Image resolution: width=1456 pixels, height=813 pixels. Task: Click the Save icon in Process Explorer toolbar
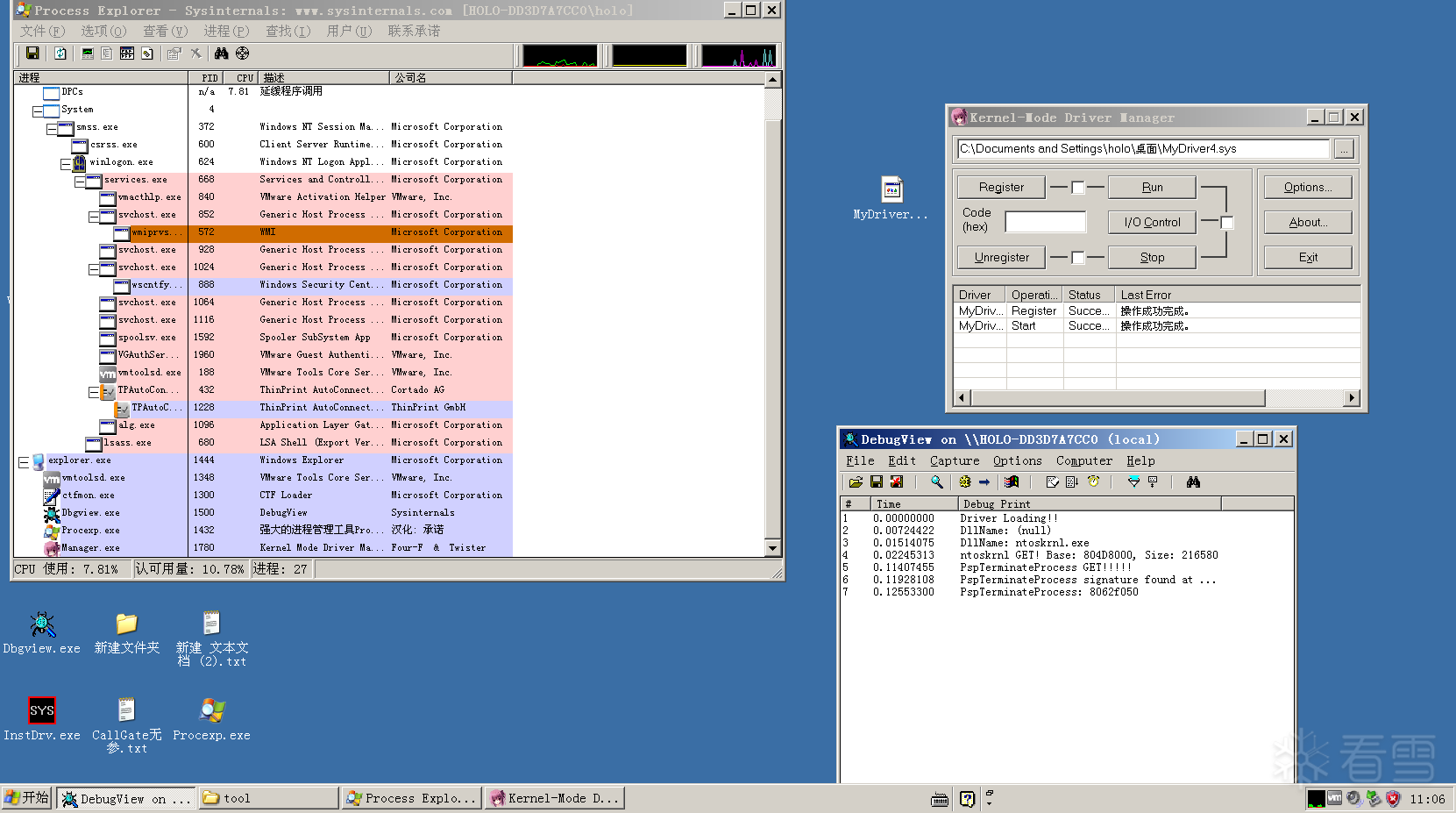32,53
